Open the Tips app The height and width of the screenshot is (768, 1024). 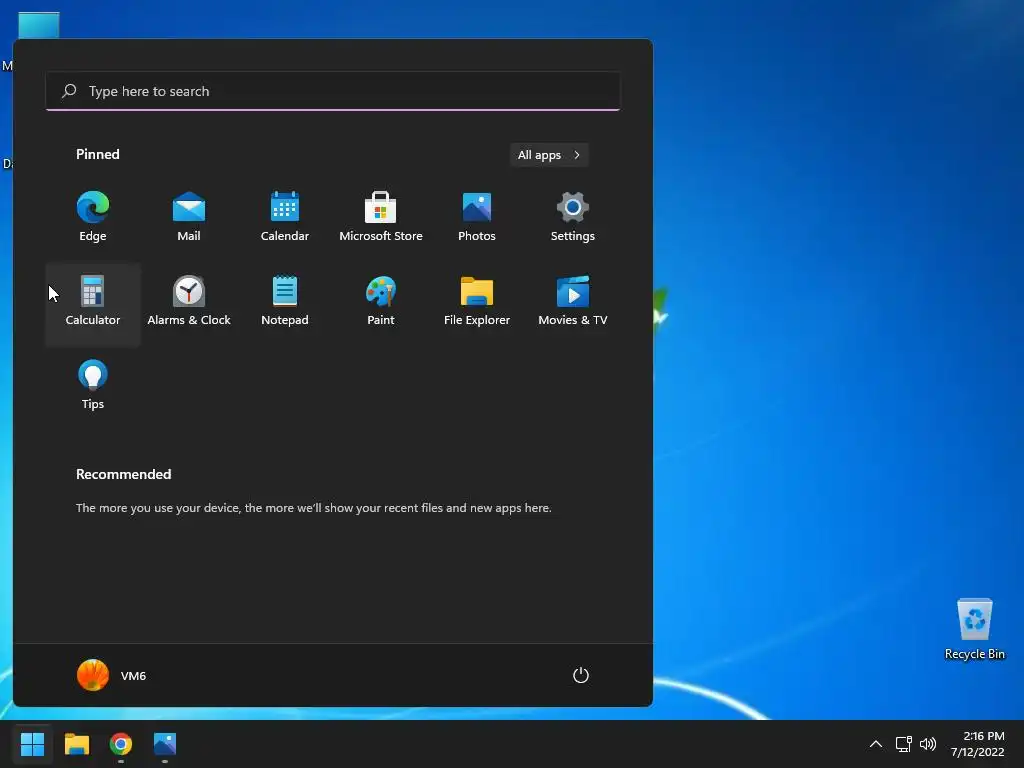click(x=93, y=387)
